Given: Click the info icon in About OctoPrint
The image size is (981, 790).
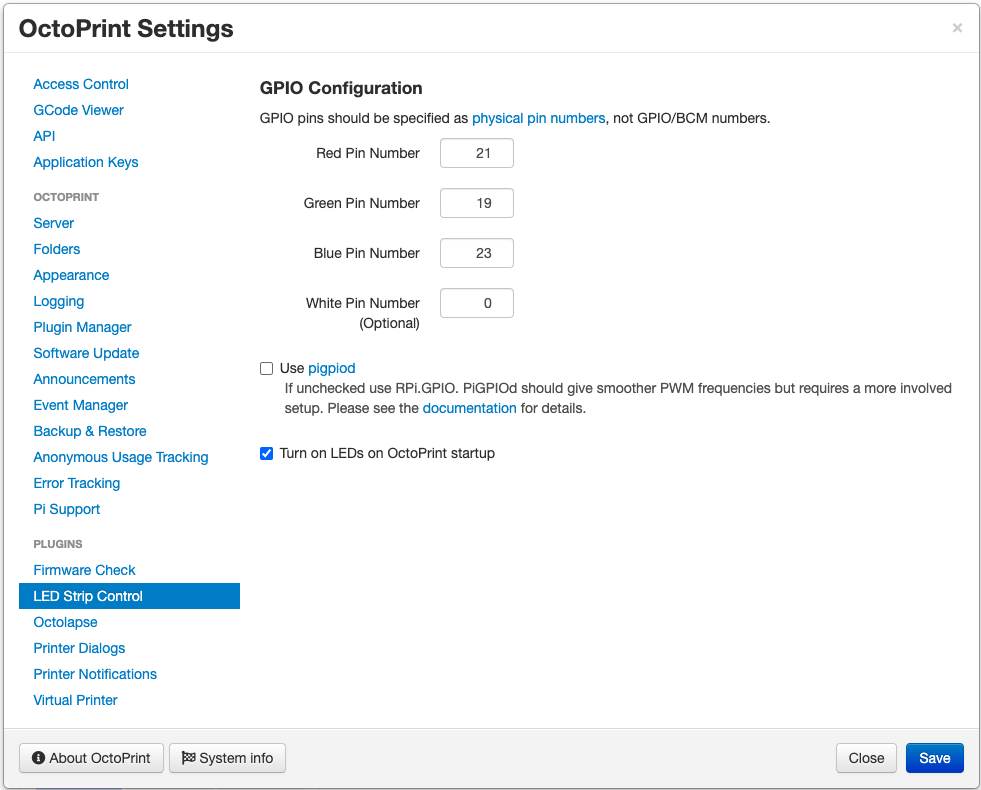Looking at the screenshot, I should click(x=38, y=757).
